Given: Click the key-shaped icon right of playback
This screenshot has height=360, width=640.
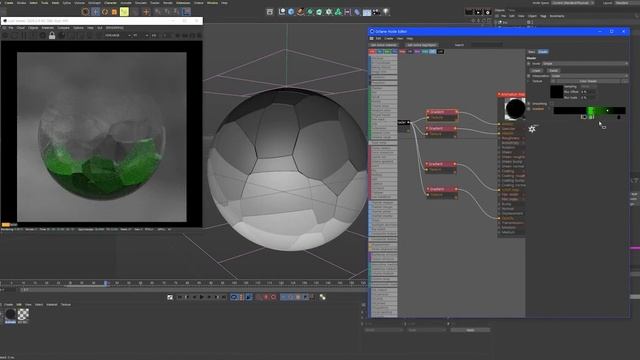Looking at the screenshot, I should coord(322,297).
